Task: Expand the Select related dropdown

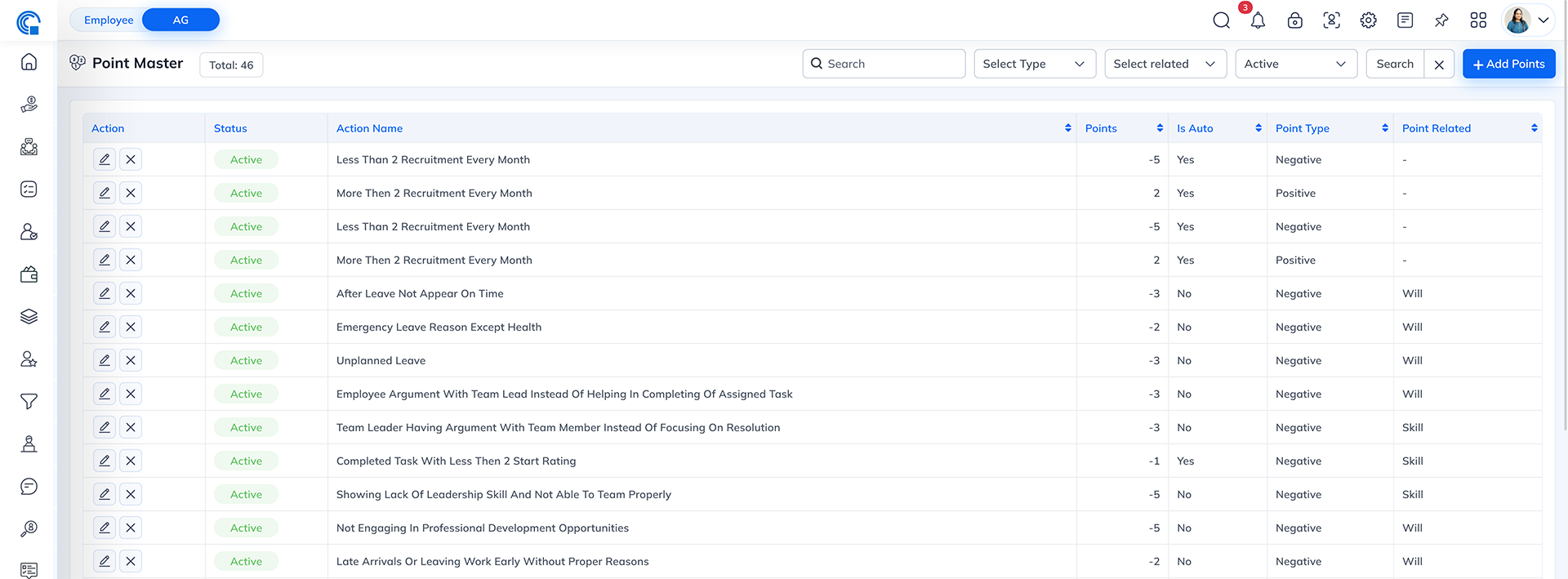Action: point(1165,64)
